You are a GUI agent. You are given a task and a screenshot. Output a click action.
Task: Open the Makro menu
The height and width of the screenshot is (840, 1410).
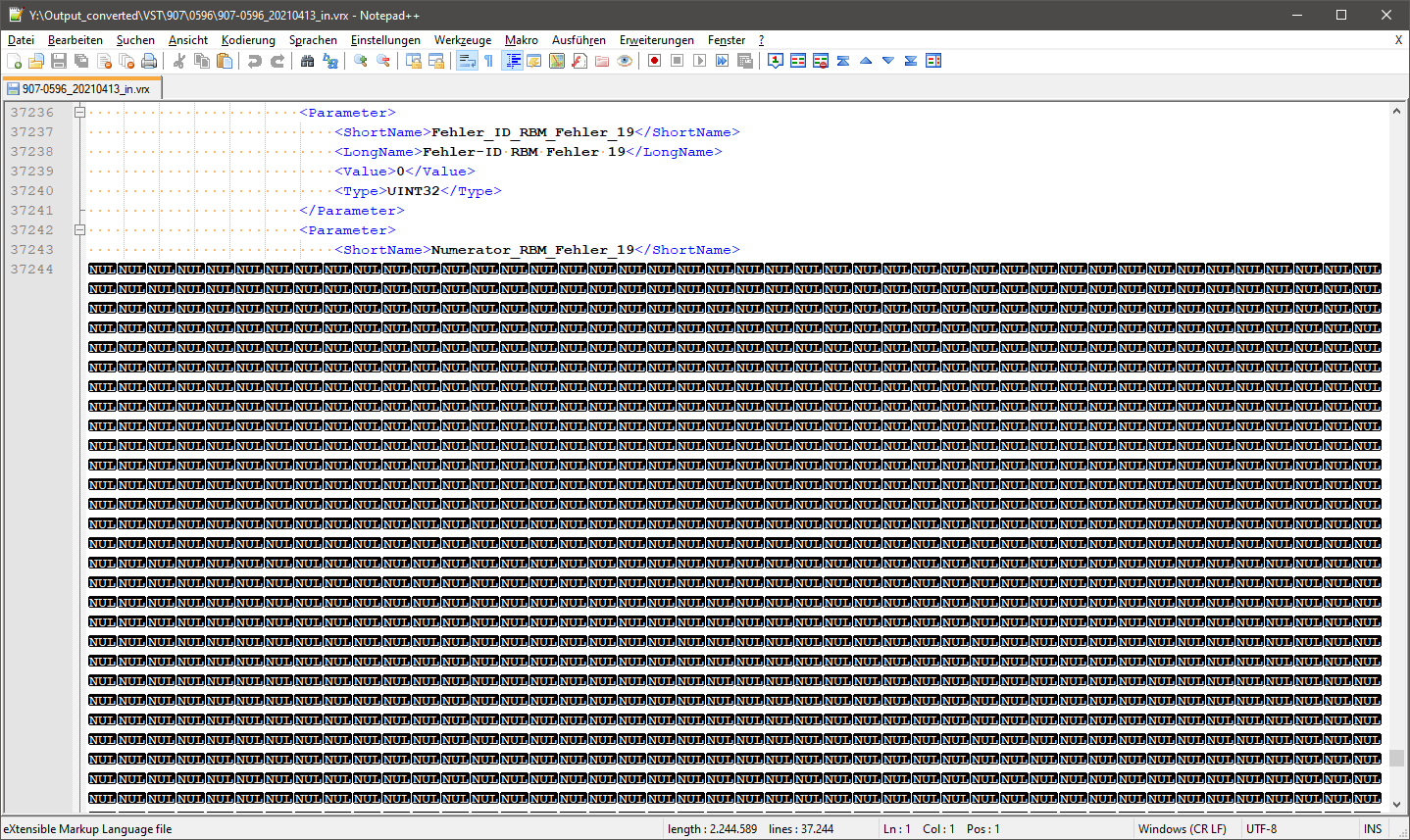click(522, 40)
